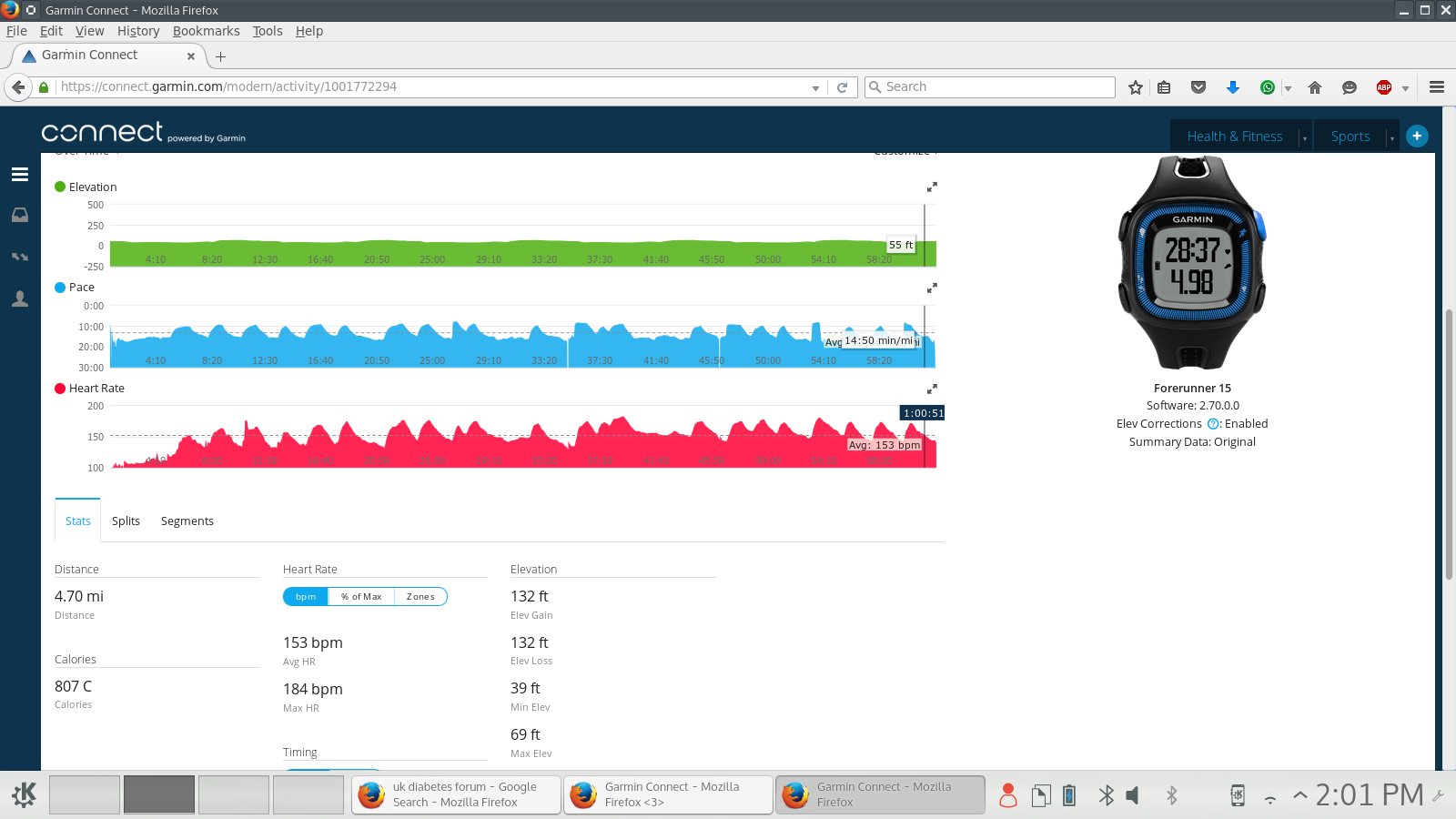Click the sync arrows icon in sidebar
The width and height of the screenshot is (1456, 819).
(x=20, y=258)
